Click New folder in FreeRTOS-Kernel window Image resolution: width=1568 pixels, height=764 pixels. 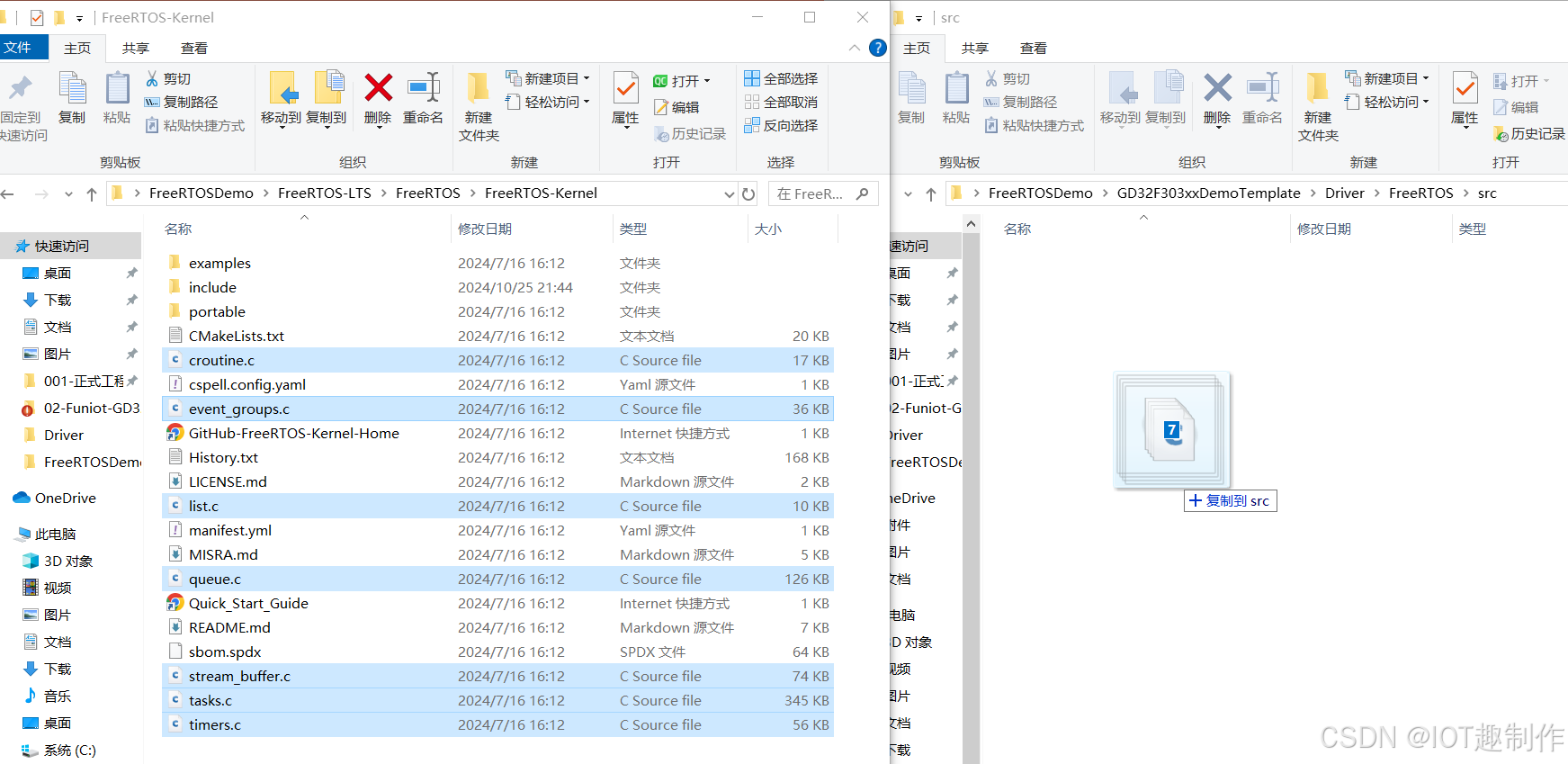tap(479, 106)
